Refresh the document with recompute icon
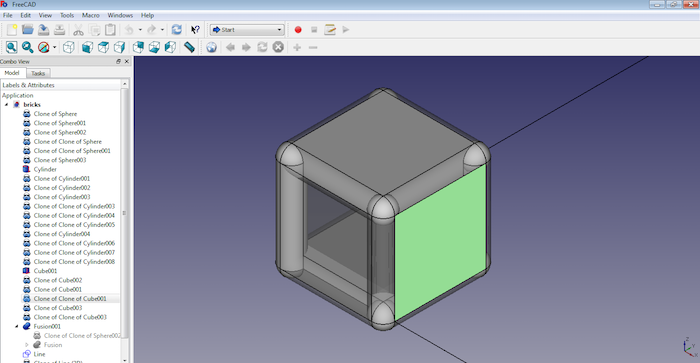Viewport: 700px width, 363px height. pos(177,30)
